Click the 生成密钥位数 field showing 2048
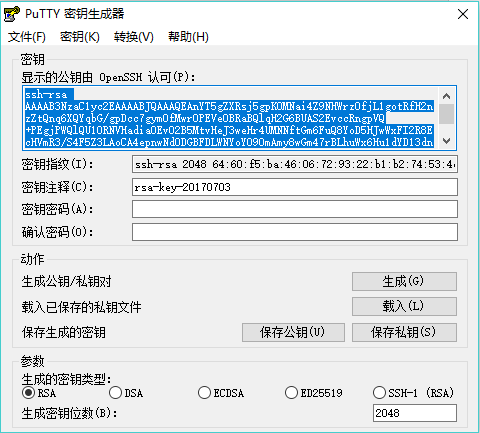 point(415,413)
